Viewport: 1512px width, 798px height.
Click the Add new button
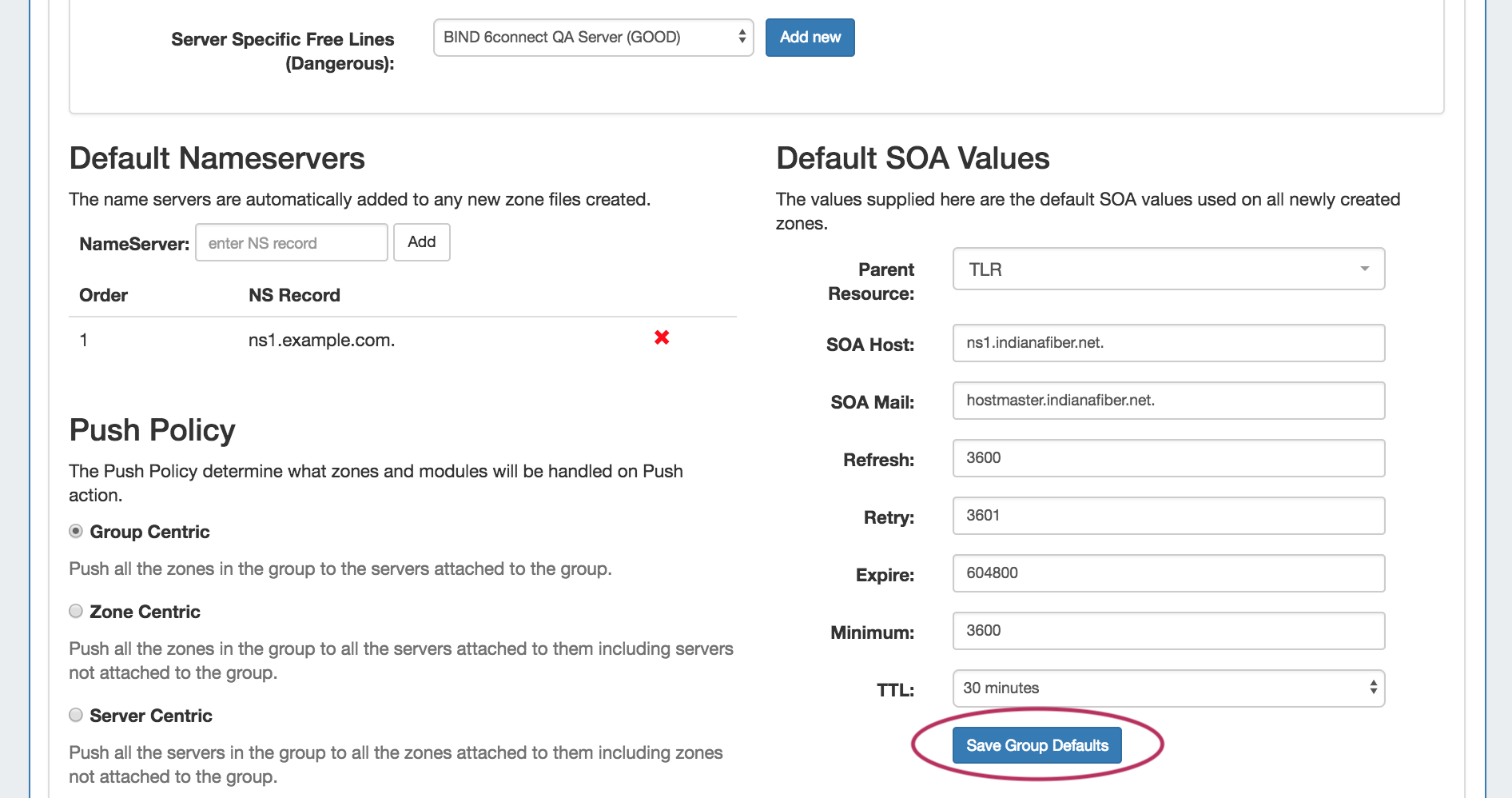[810, 38]
